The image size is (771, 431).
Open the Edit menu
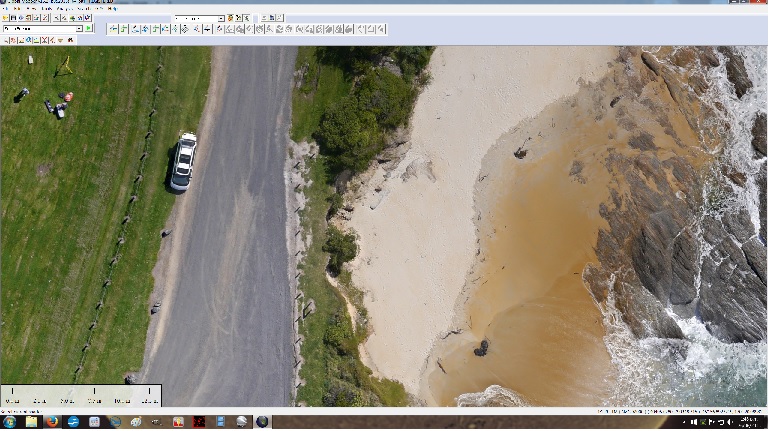(18, 9)
